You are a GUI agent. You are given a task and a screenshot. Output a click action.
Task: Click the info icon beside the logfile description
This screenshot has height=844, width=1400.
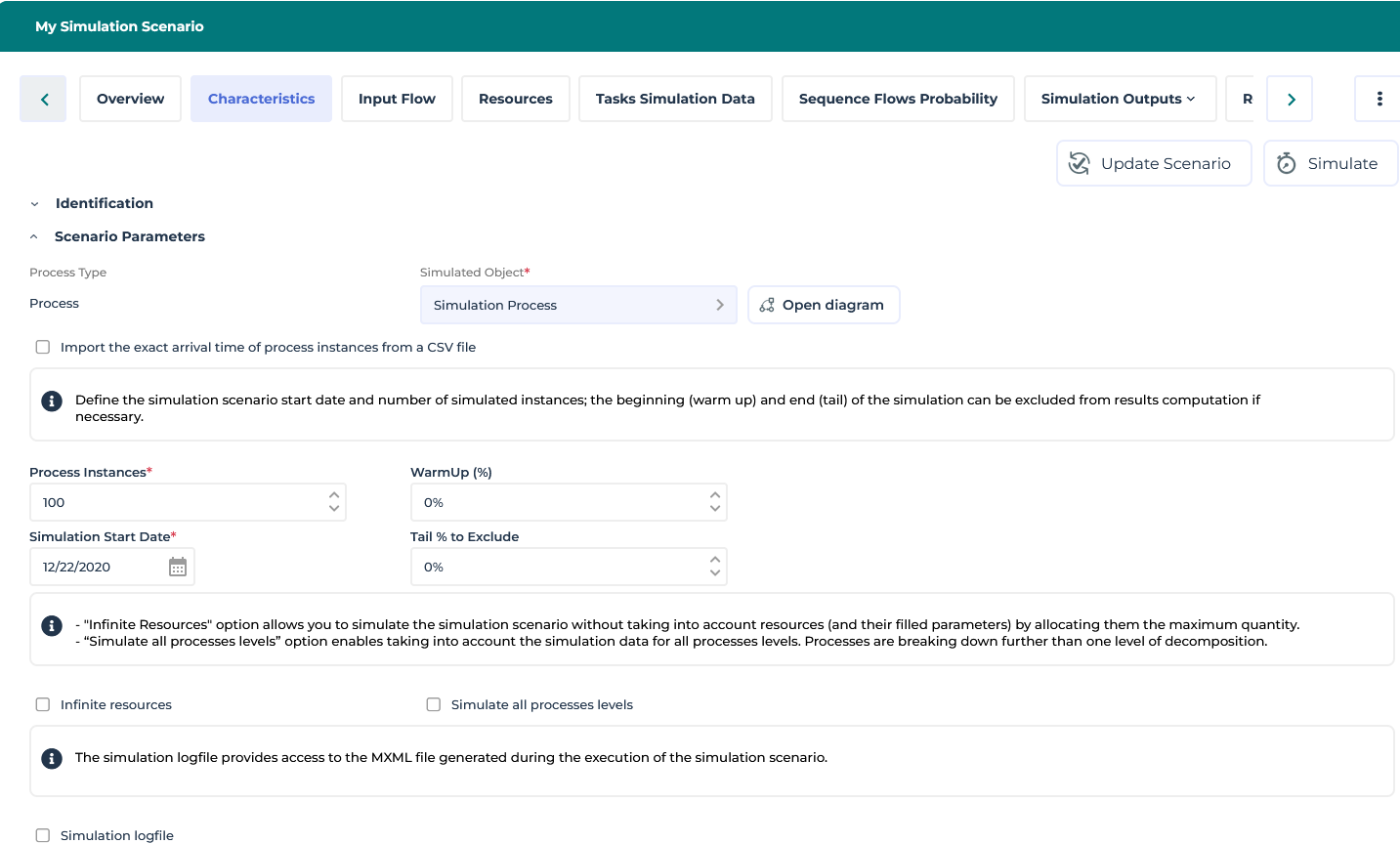click(x=52, y=758)
